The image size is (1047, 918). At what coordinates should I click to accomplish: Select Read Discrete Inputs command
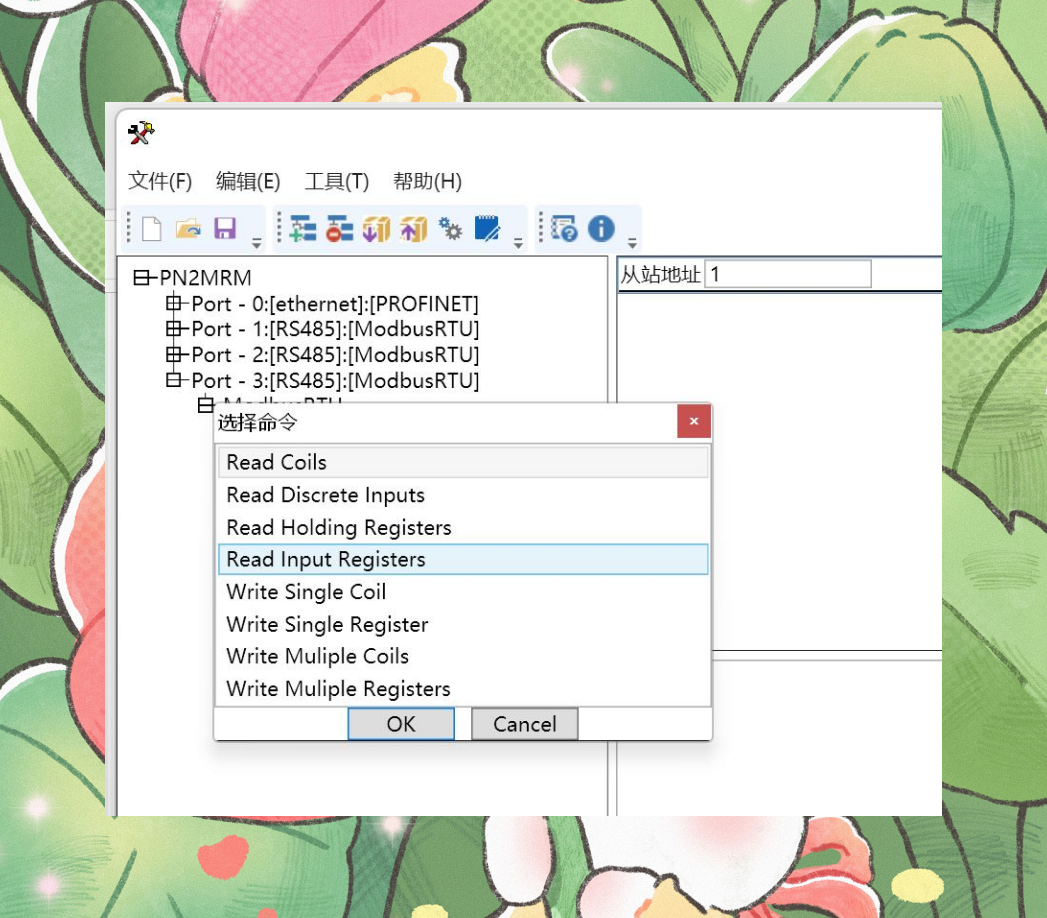tap(463, 495)
